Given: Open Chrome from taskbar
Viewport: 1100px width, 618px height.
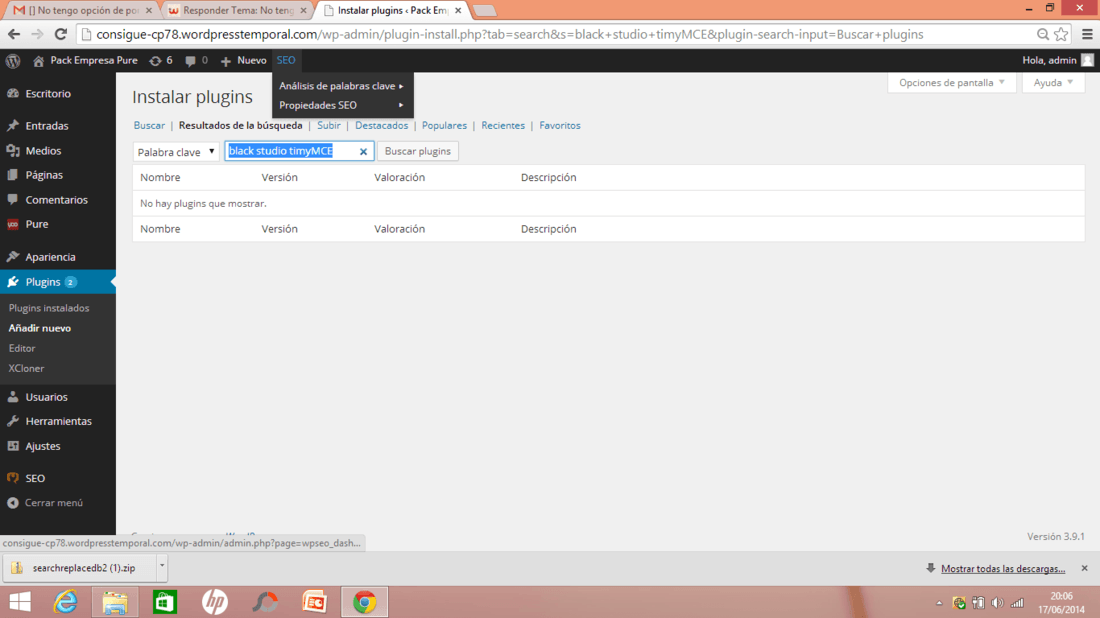Looking at the screenshot, I should click(x=364, y=602).
